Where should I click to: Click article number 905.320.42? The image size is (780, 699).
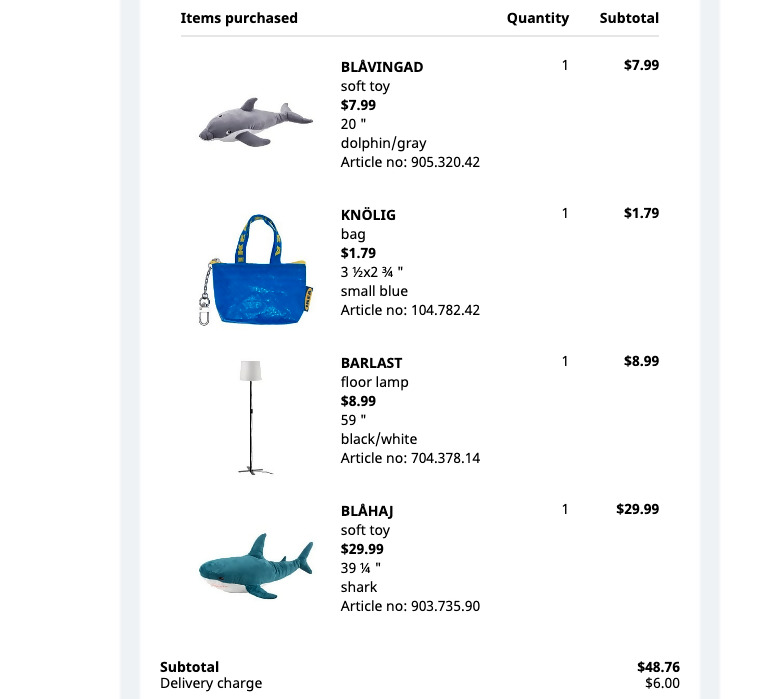tap(445, 162)
